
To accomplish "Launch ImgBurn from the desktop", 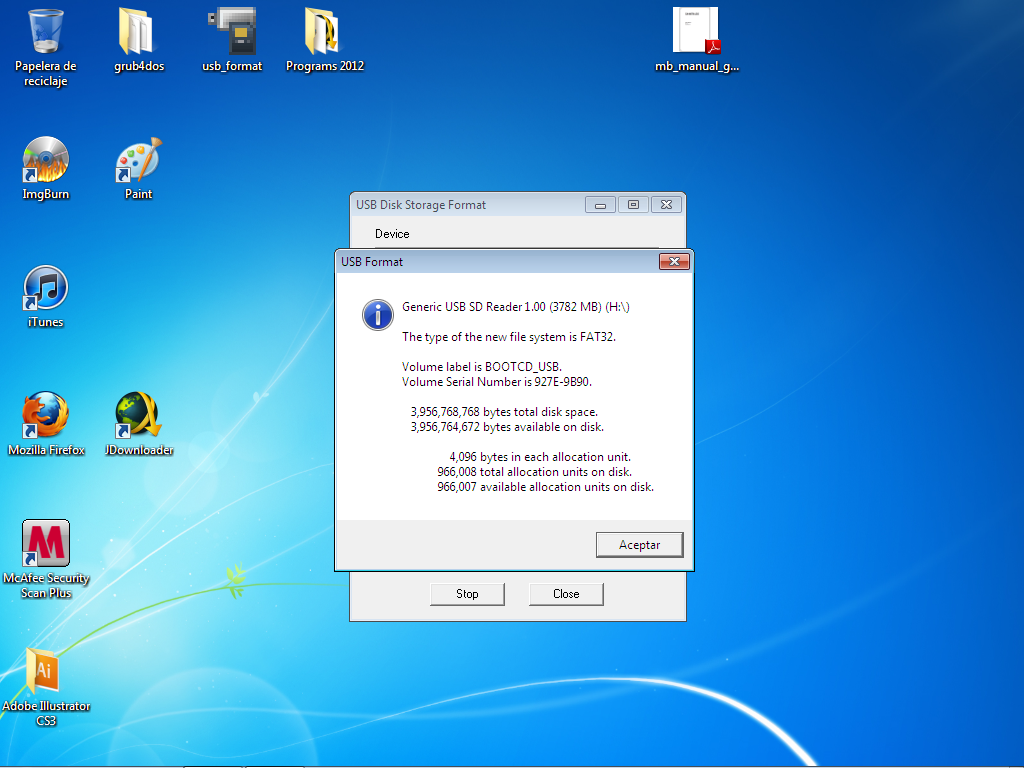I will 46,160.
